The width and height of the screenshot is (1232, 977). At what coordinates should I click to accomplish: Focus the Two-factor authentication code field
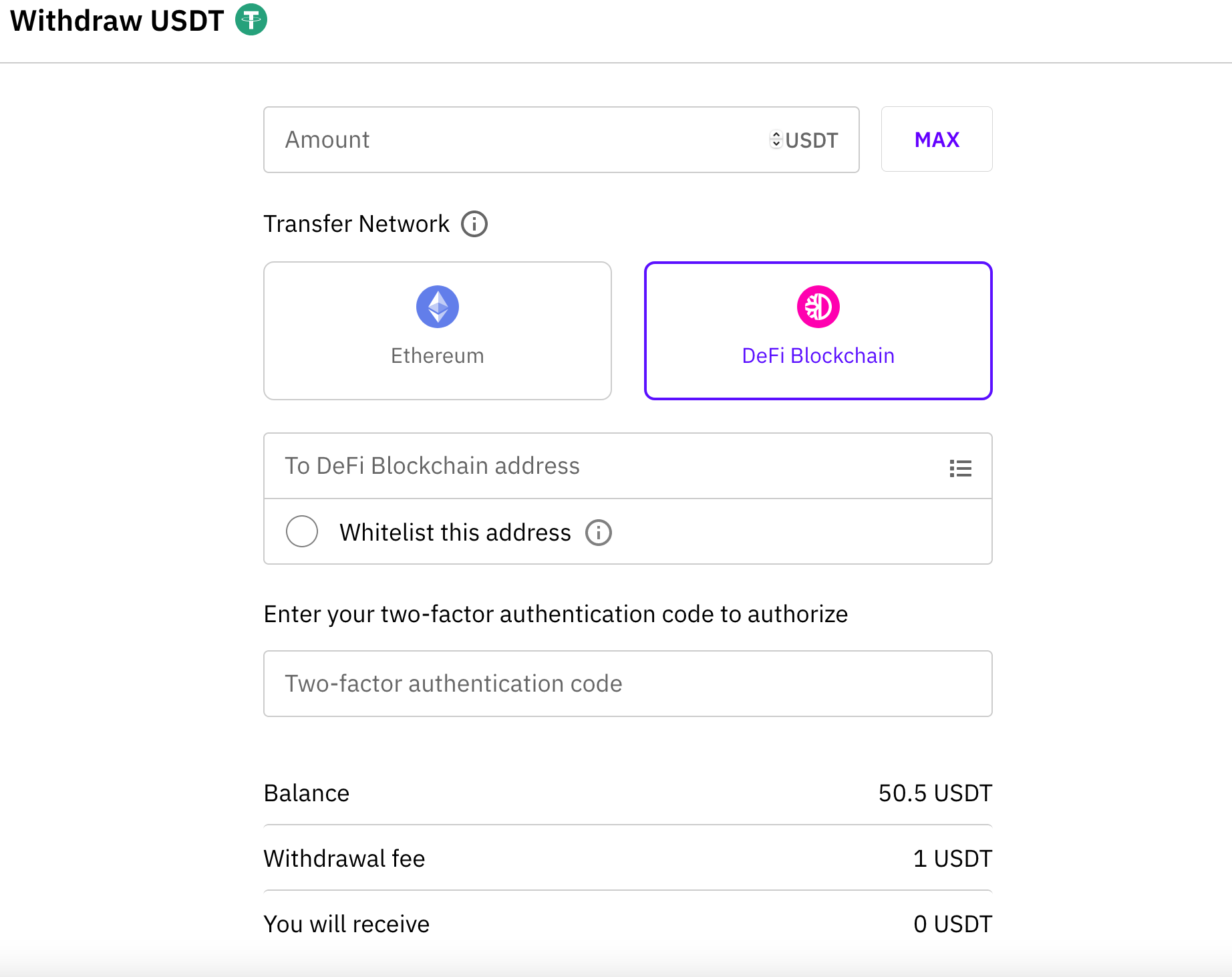pyautogui.click(x=627, y=684)
